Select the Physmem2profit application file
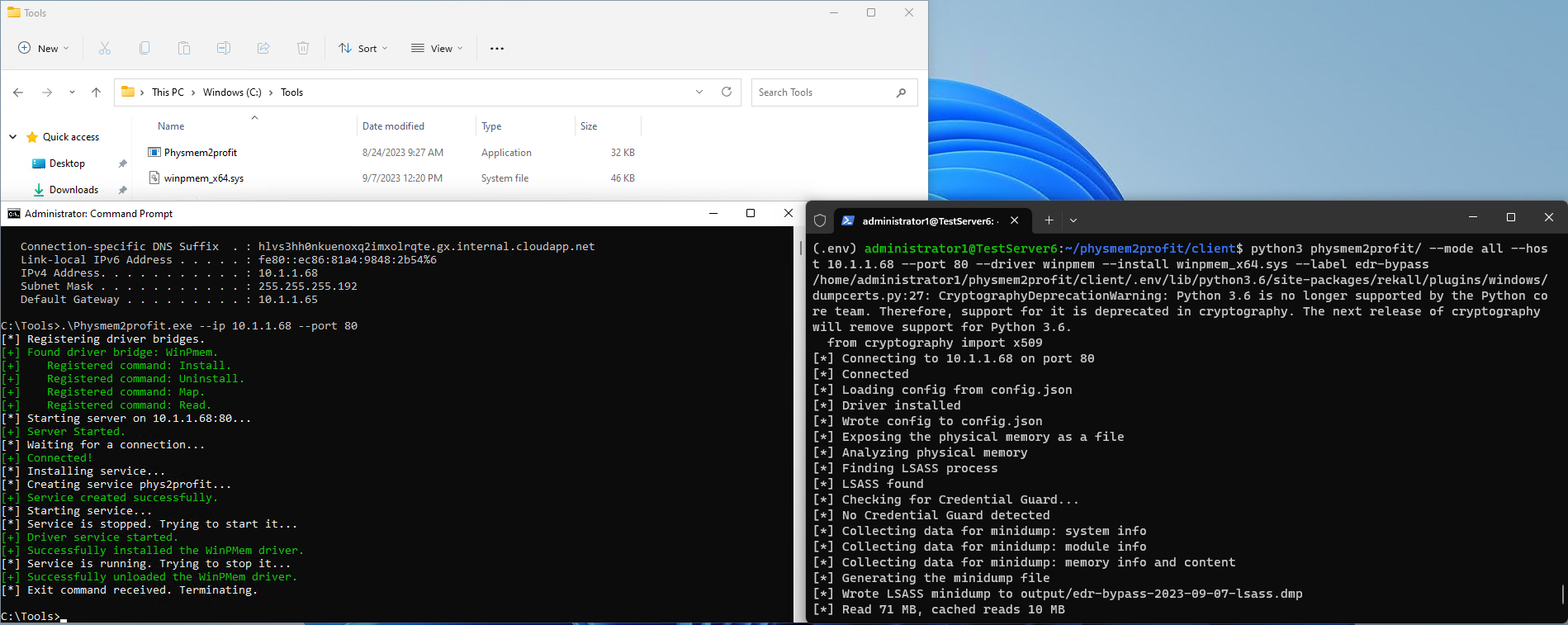The height and width of the screenshot is (625, 1568). (201, 153)
